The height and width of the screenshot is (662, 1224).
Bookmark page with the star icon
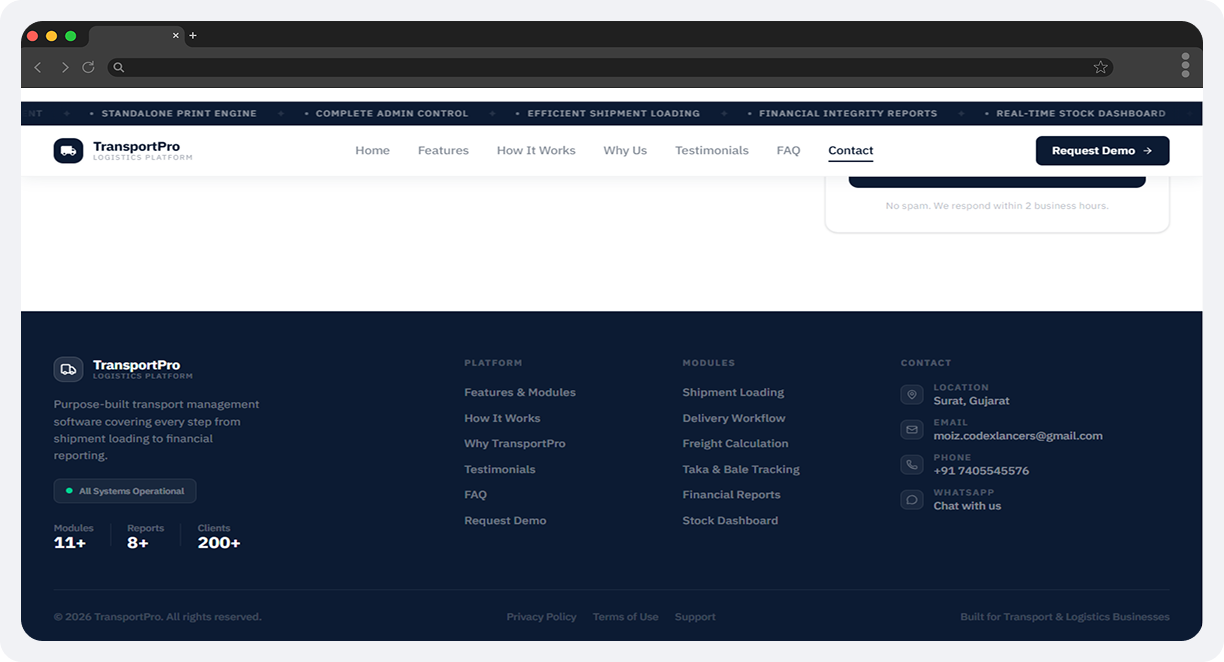[x=1100, y=67]
